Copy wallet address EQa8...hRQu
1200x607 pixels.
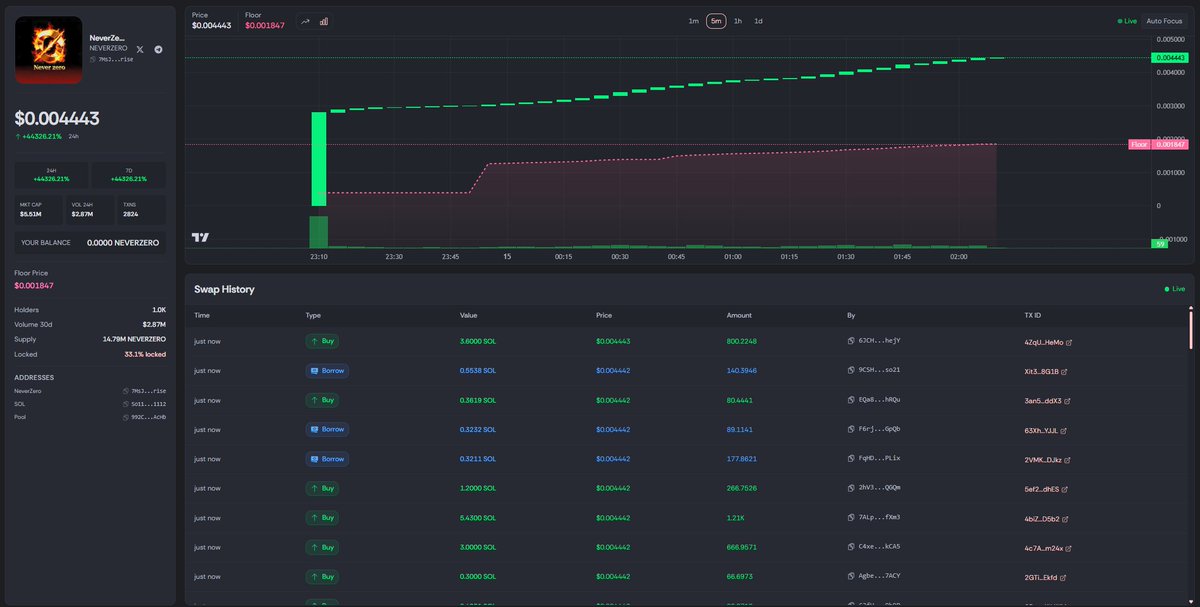pos(850,400)
